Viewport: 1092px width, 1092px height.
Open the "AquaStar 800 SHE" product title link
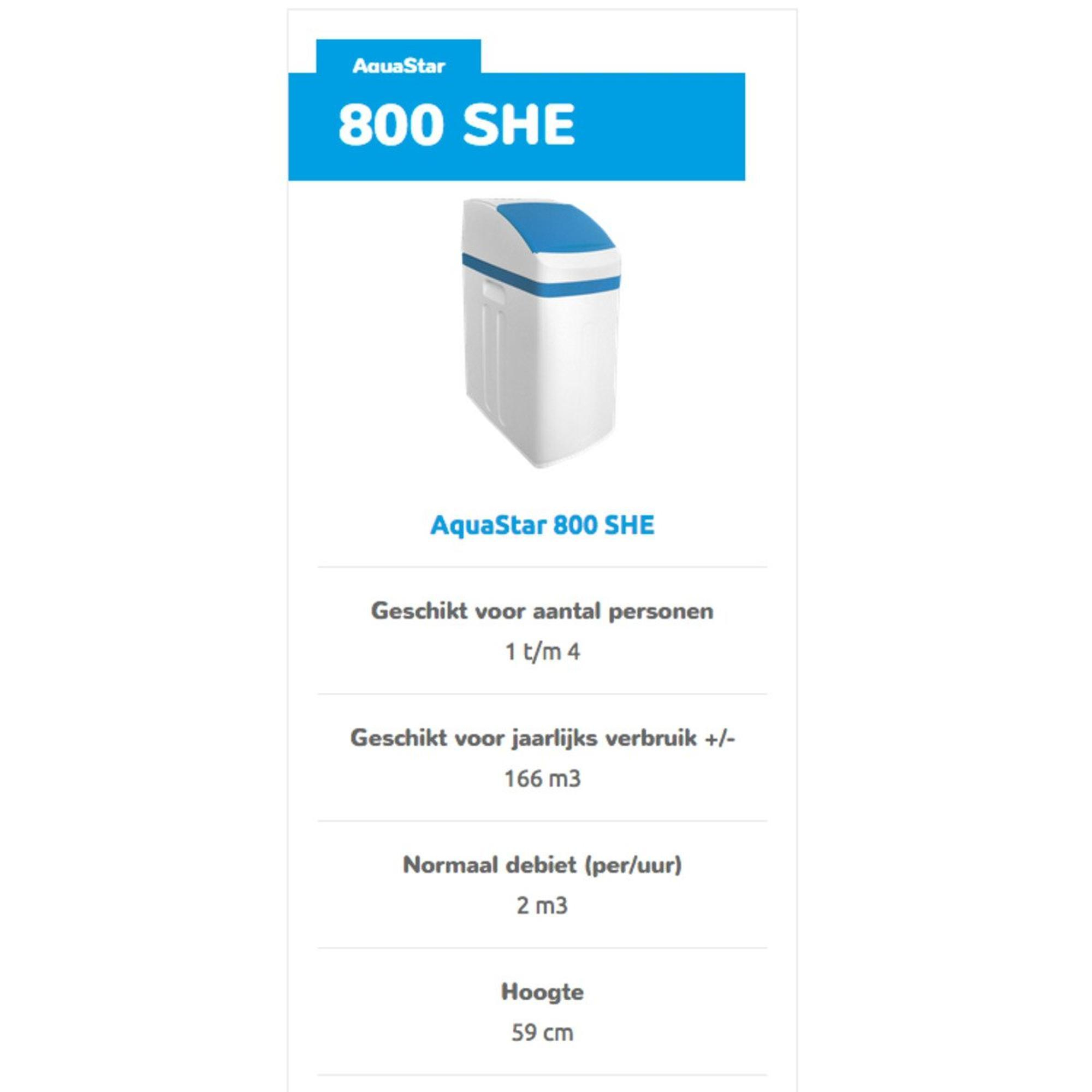click(x=542, y=525)
